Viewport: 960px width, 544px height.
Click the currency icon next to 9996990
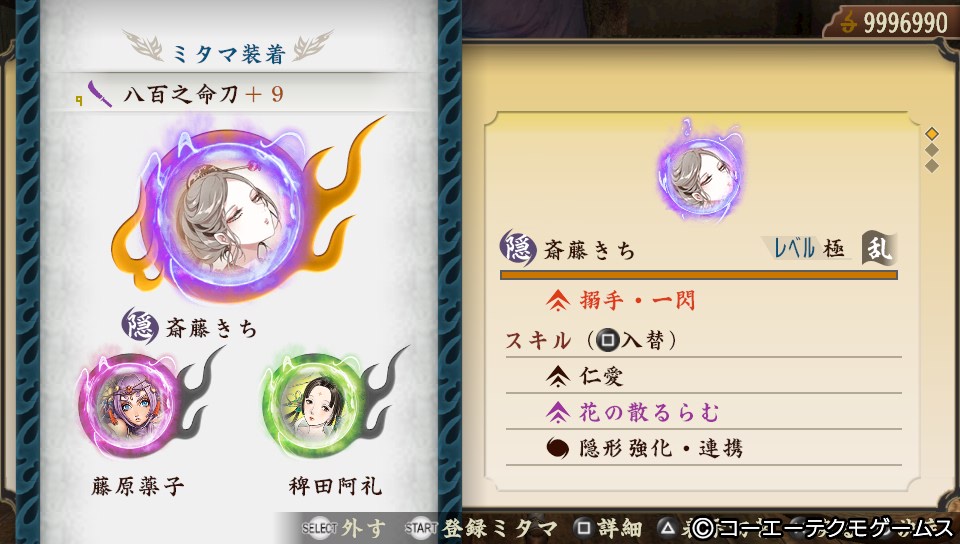coord(848,23)
